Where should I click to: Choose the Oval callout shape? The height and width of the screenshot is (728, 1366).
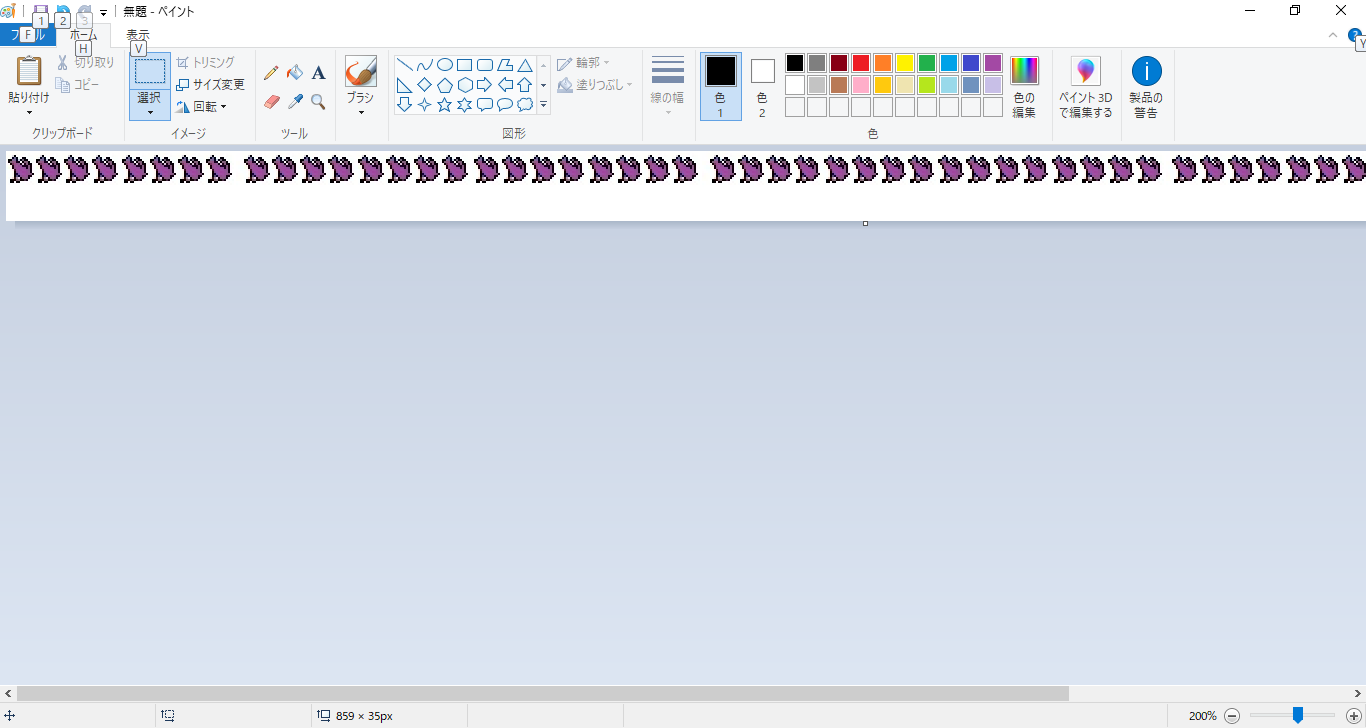click(x=505, y=104)
